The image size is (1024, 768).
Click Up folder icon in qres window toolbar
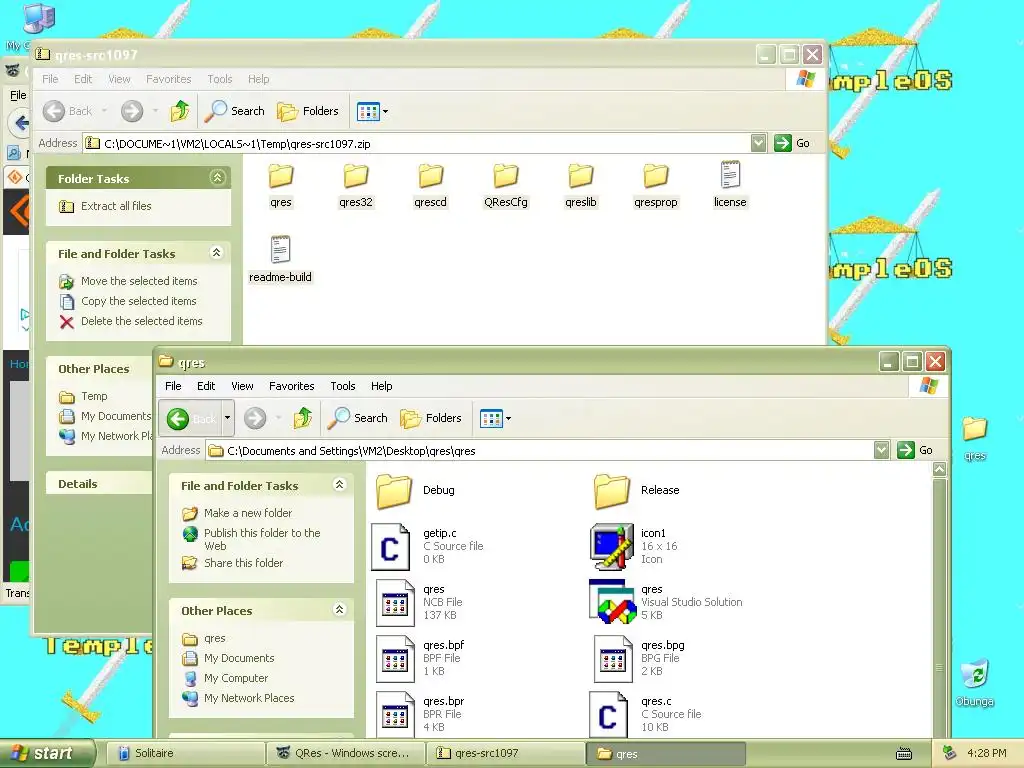303,418
